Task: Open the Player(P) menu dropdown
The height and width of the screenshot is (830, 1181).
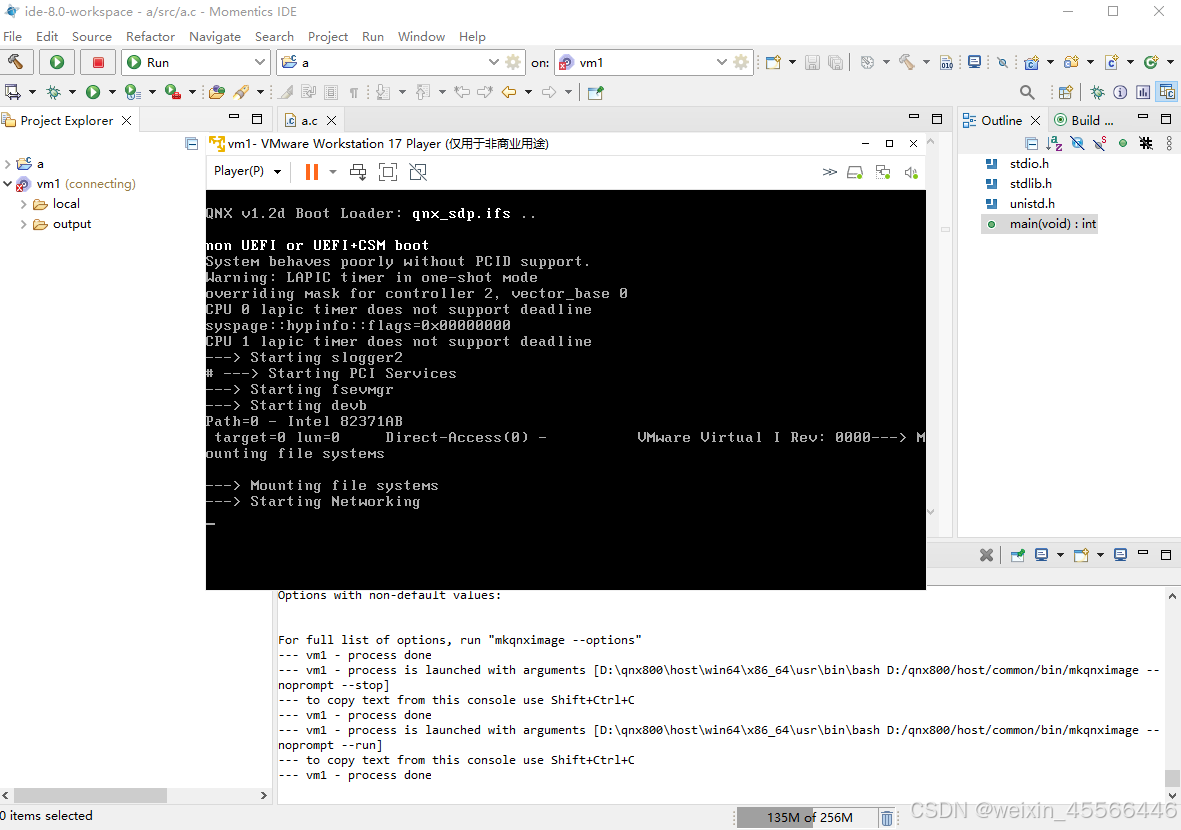Action: click(247, 171)
